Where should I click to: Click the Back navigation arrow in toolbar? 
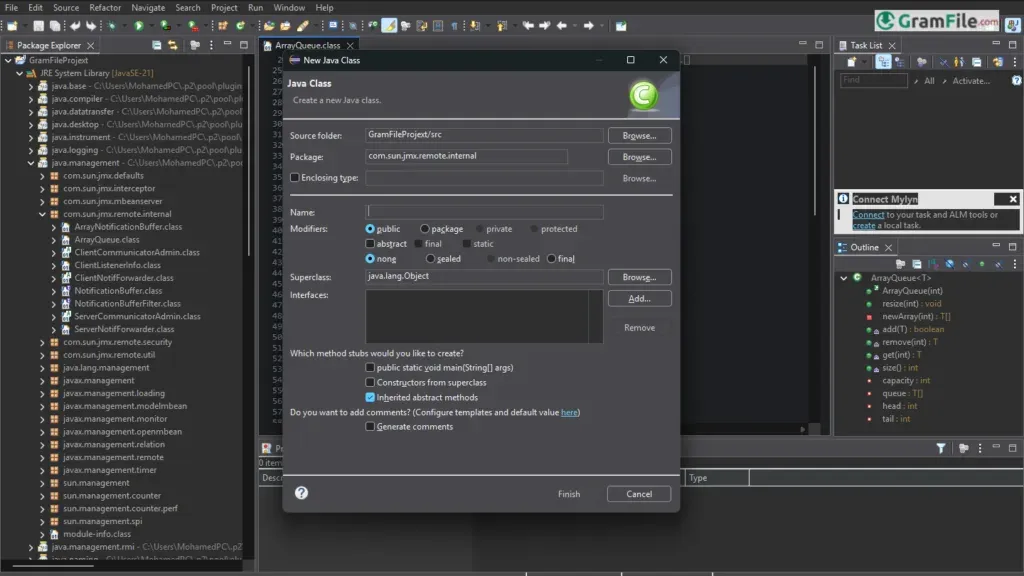[562, 26]
